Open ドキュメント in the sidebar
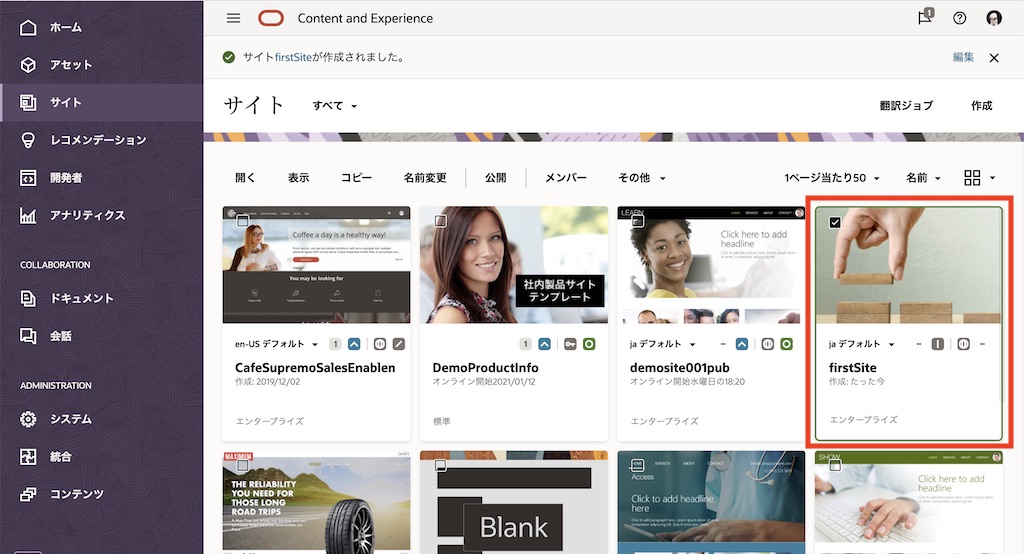This screenshot has width=1024, height=554. coord(81,298)
